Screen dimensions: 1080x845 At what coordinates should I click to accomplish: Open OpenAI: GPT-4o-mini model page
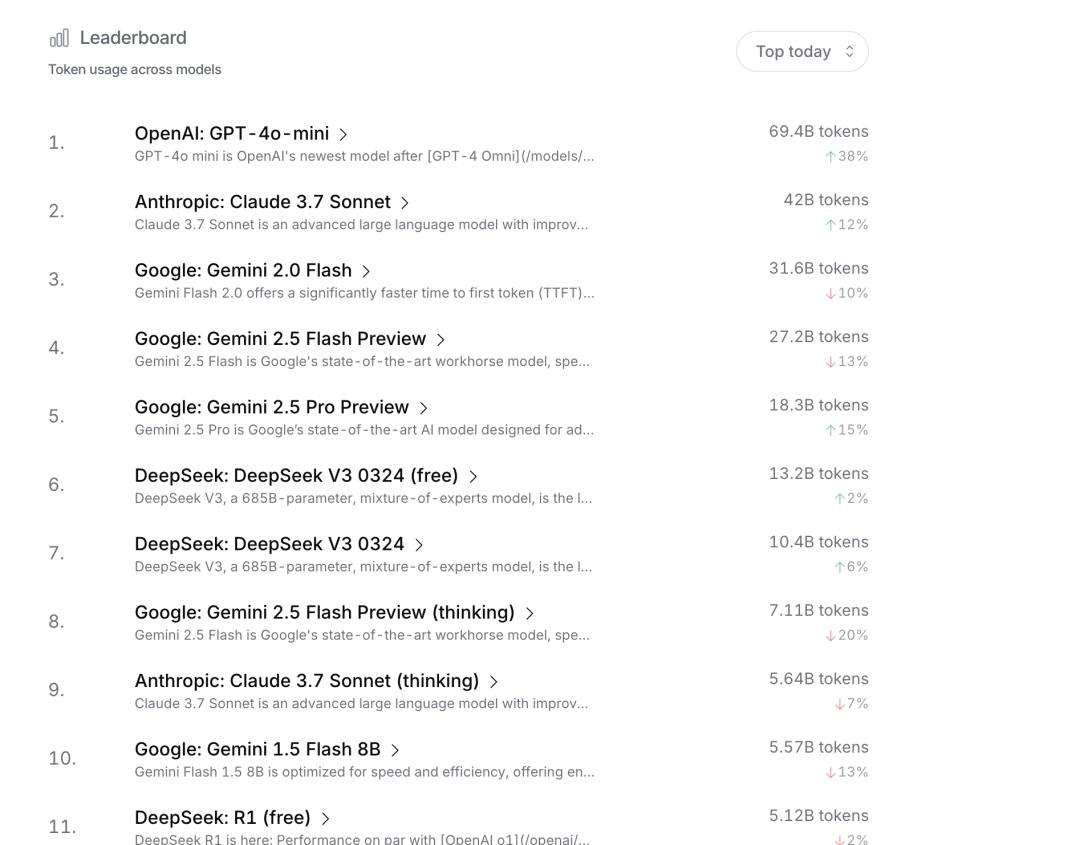pyautogui.click(x=232, y=134)
